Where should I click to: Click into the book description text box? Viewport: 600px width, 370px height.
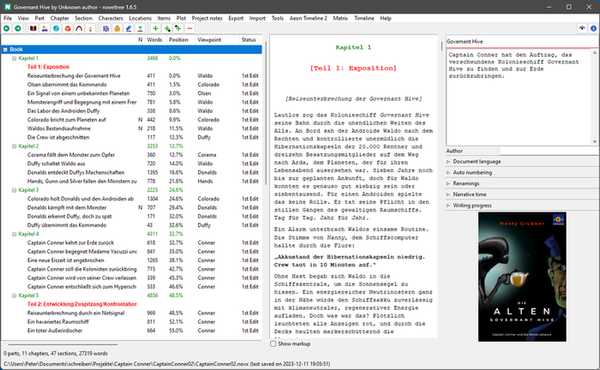pos(518,97)
